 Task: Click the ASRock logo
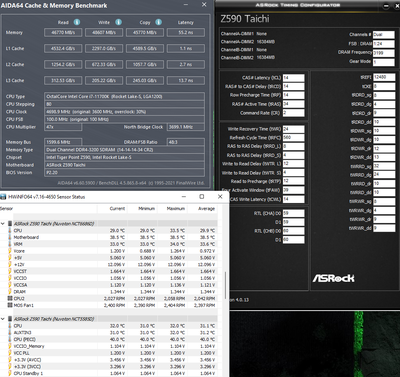point(333,278)
